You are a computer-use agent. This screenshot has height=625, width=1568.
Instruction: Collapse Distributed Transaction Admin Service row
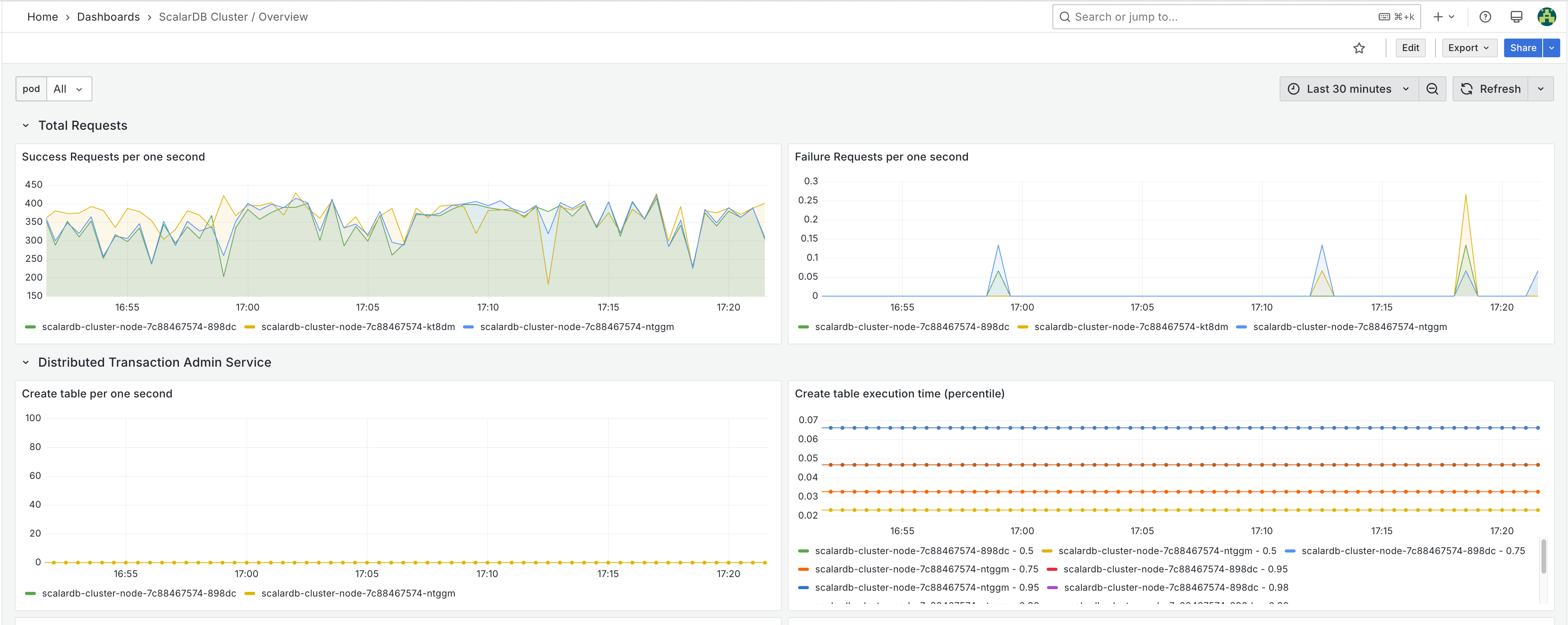pos(26,362)
